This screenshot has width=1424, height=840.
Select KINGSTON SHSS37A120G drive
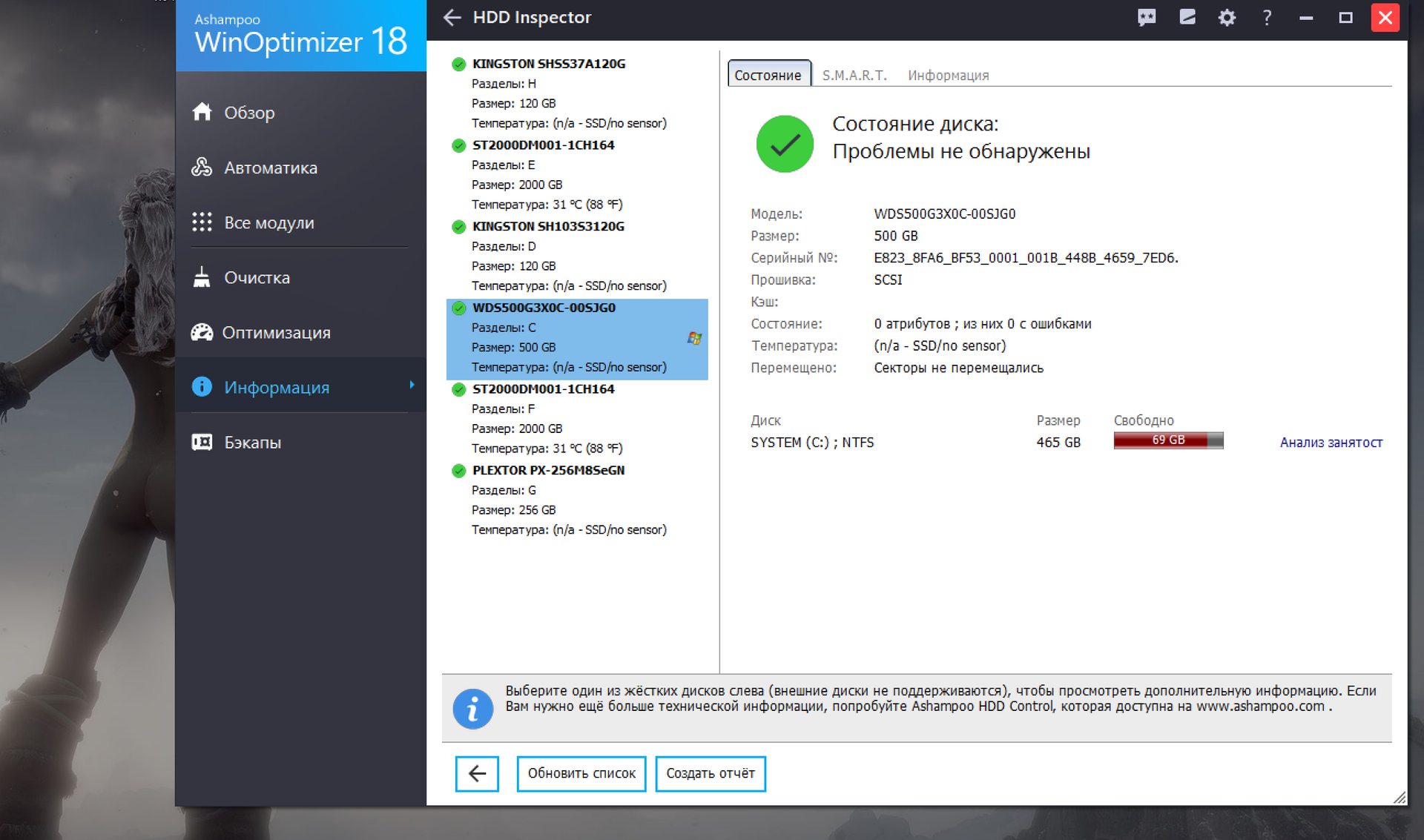tap(548, 64)
